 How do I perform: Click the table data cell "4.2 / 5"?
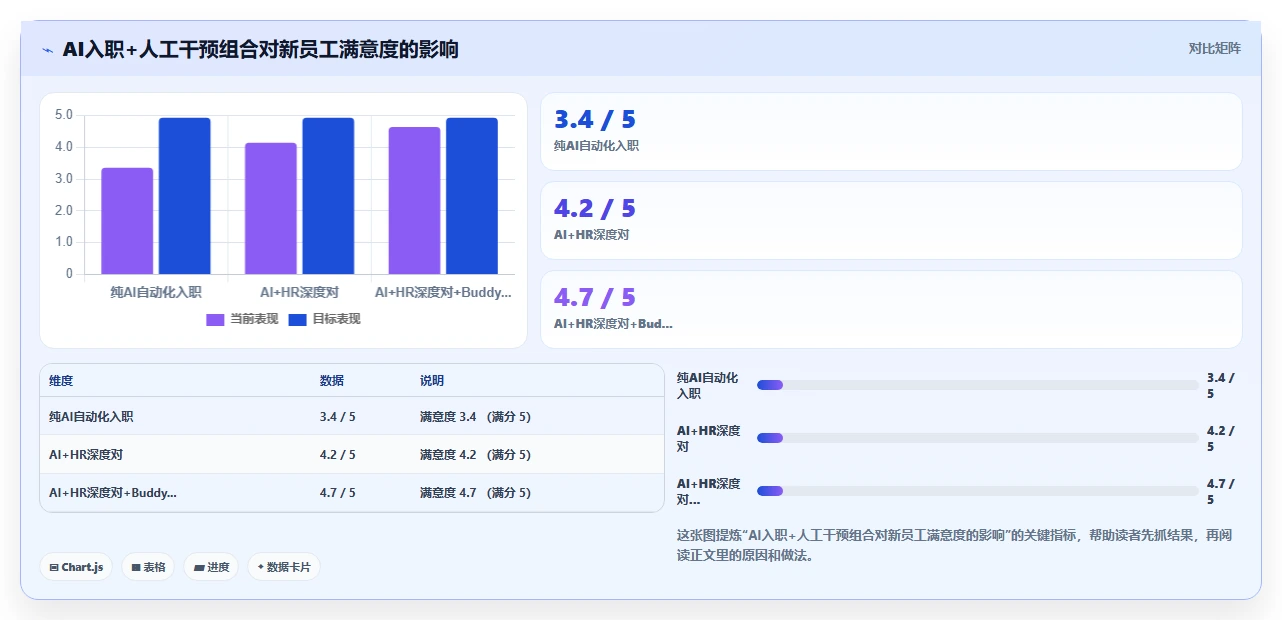pos(338,455)
